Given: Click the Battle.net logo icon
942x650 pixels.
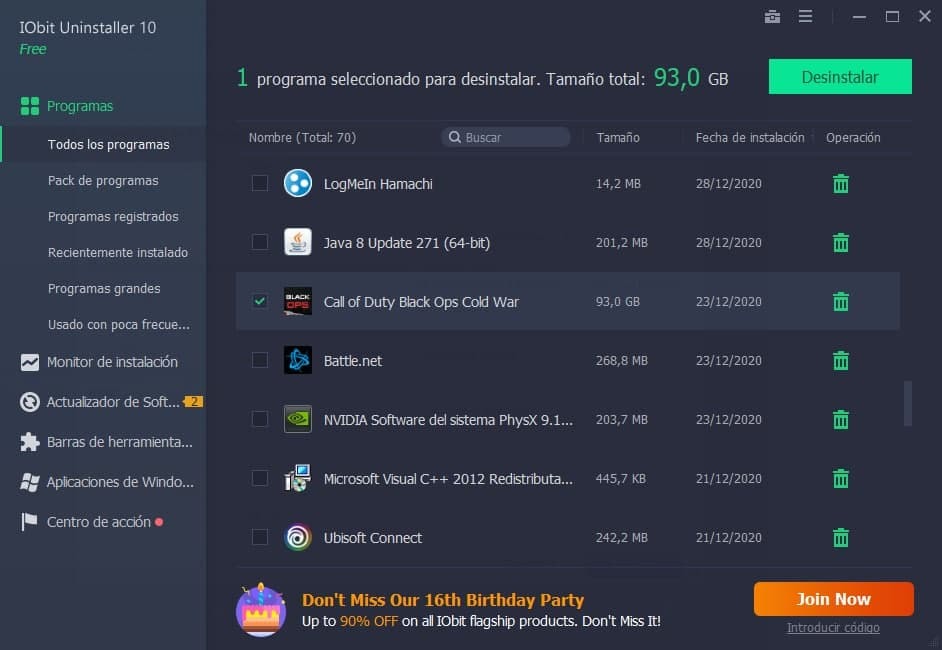Looking at the screenshot, I should click(297, 360).
